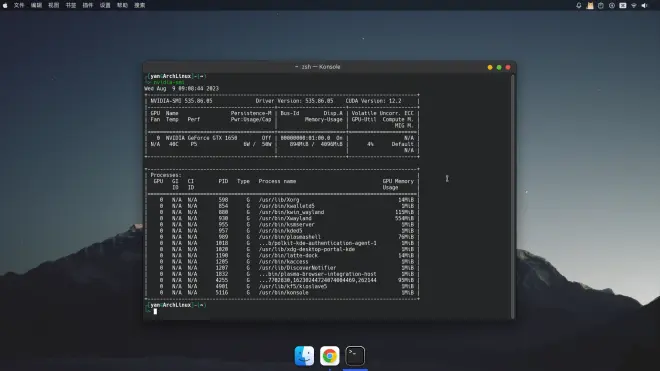Launch Google Chrome from the dock
The width and height of the screenshot is (660, 371).
pos(330,356)
